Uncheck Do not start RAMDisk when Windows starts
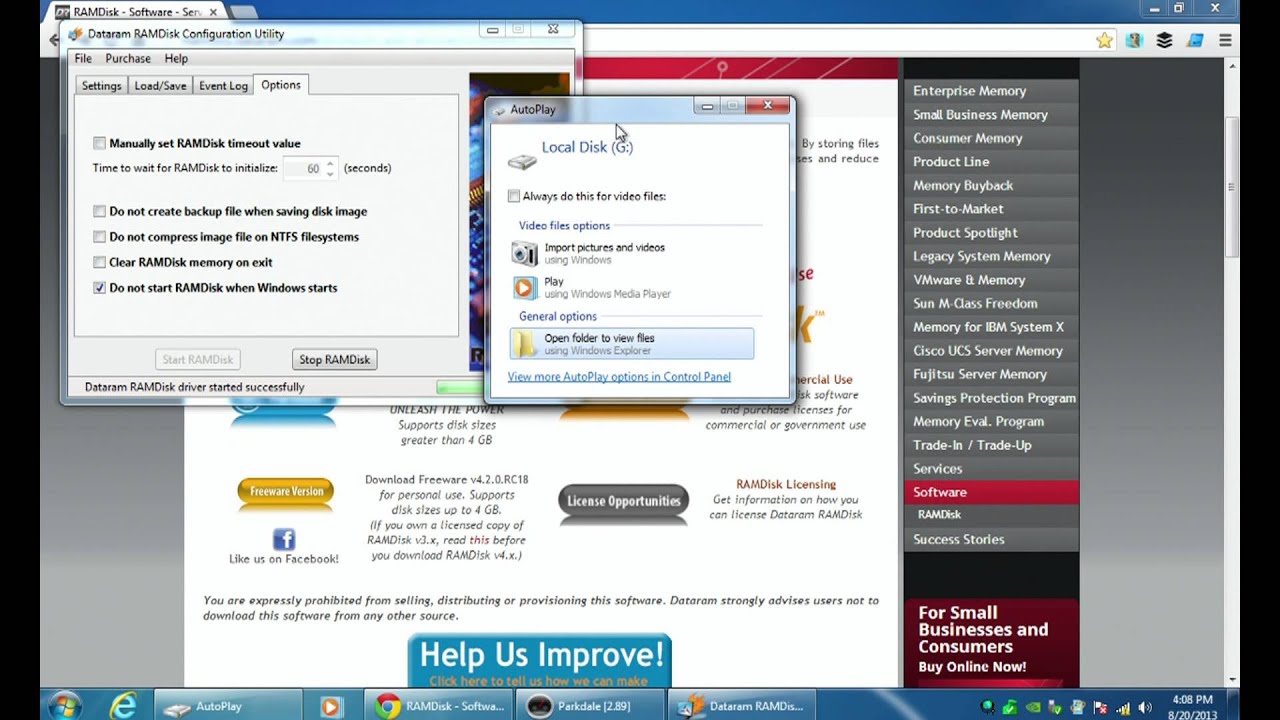Image resolution: width=1280 pixels, height=720 pixels. [x=99, y=287]
